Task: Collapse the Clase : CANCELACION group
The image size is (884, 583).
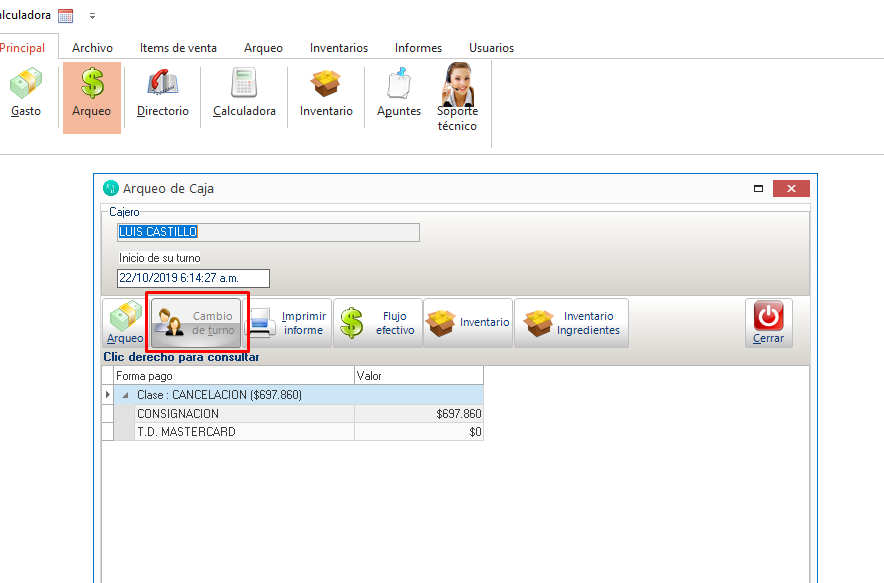Action: [x=126, y=395]
